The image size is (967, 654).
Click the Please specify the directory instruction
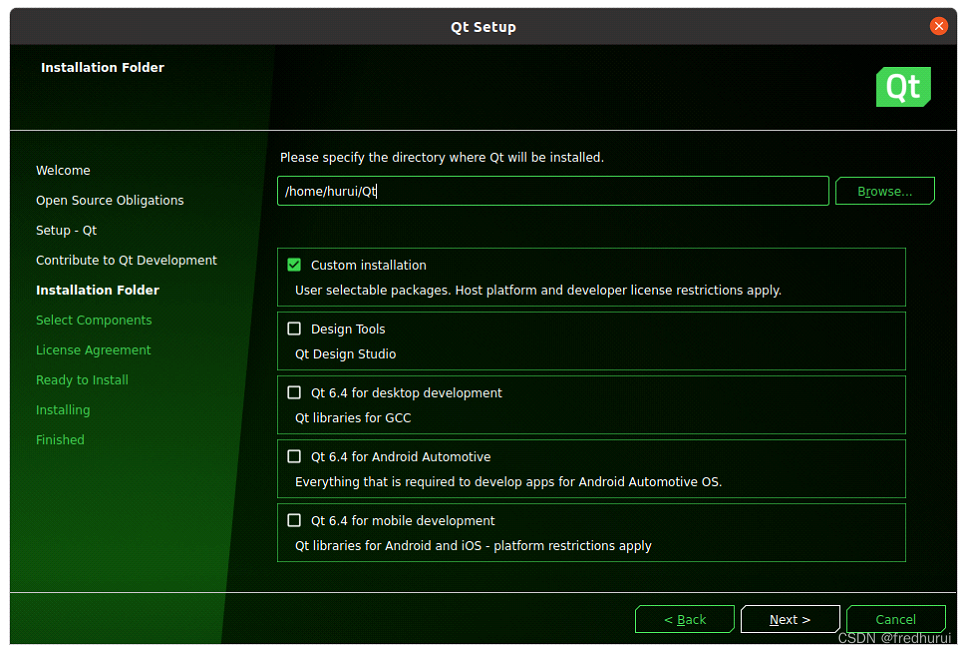tap(442, 157)
